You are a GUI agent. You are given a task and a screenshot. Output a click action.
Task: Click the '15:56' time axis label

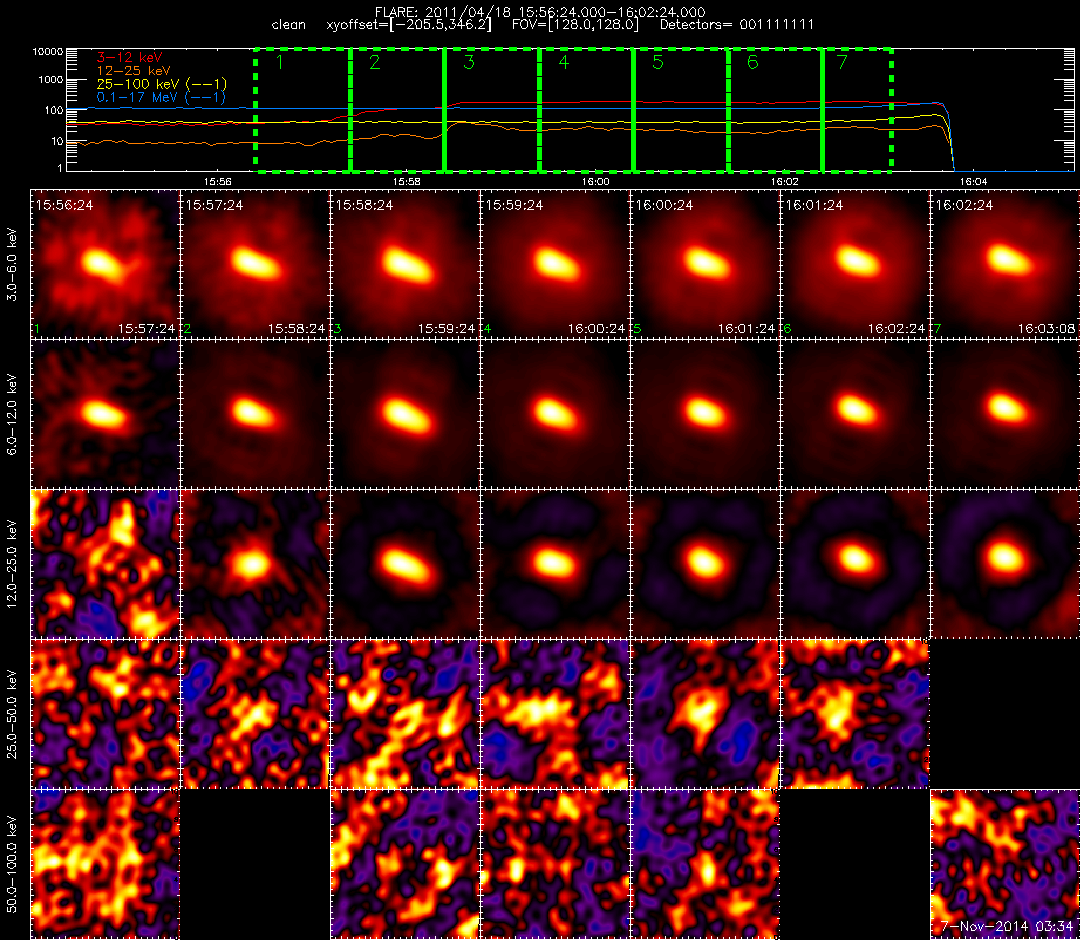coord(217,181)
